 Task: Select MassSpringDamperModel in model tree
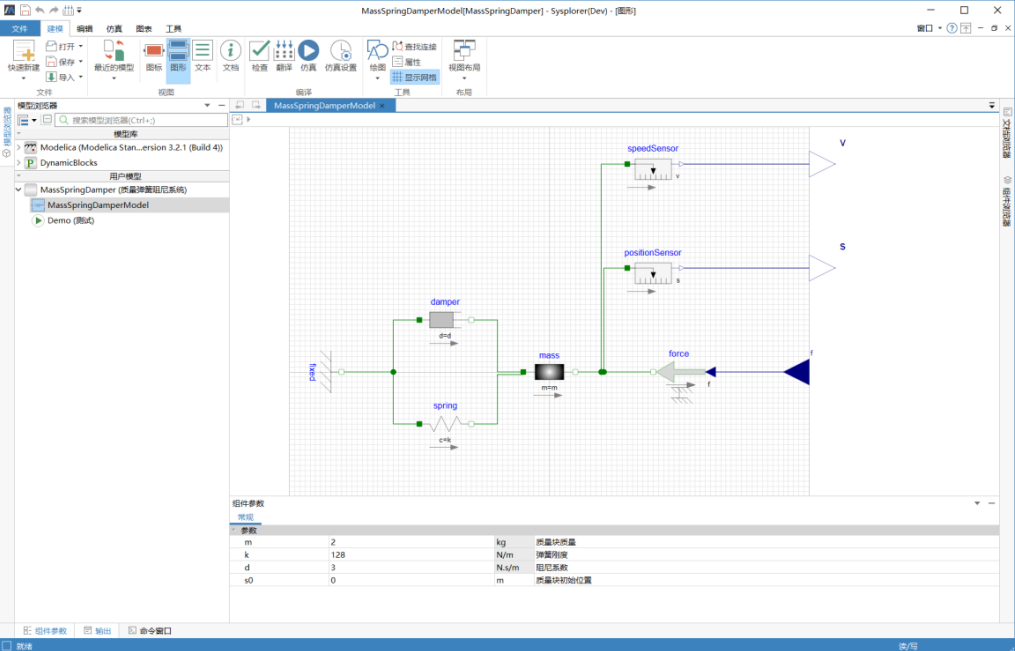pyautogui.click(x=98, y=205)
